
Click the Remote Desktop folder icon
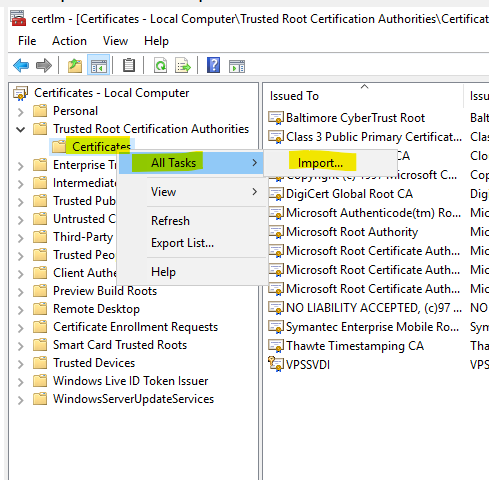40,309
